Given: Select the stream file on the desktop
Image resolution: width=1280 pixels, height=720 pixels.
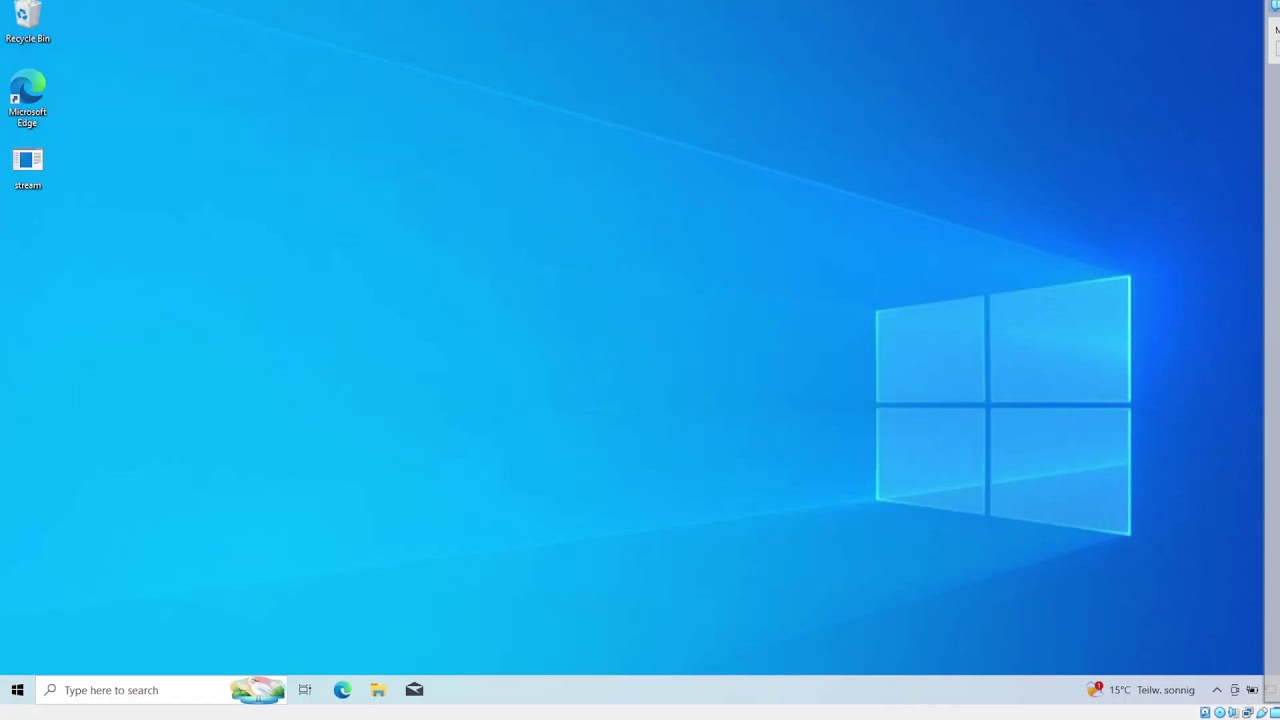Looking at the screenshot, I should [28, 169].
